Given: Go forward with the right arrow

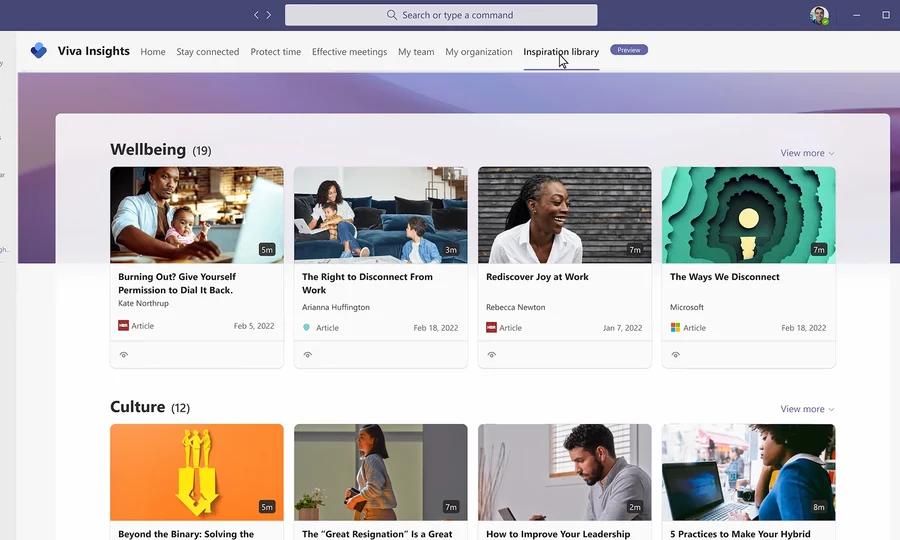Looking at the screenshot, I should [269, 15].
